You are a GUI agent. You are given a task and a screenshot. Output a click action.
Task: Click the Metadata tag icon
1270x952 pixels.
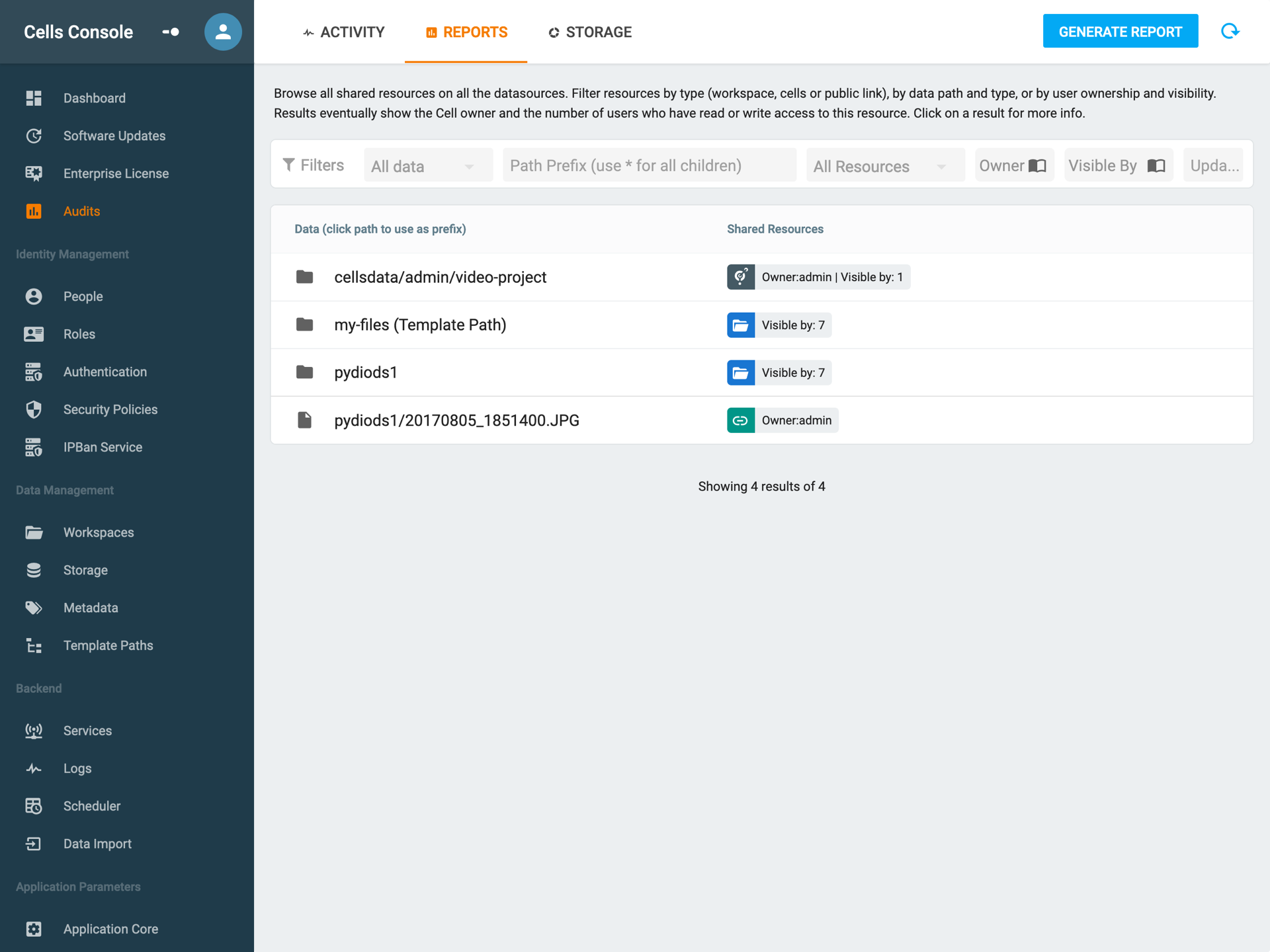click(34, 608)
